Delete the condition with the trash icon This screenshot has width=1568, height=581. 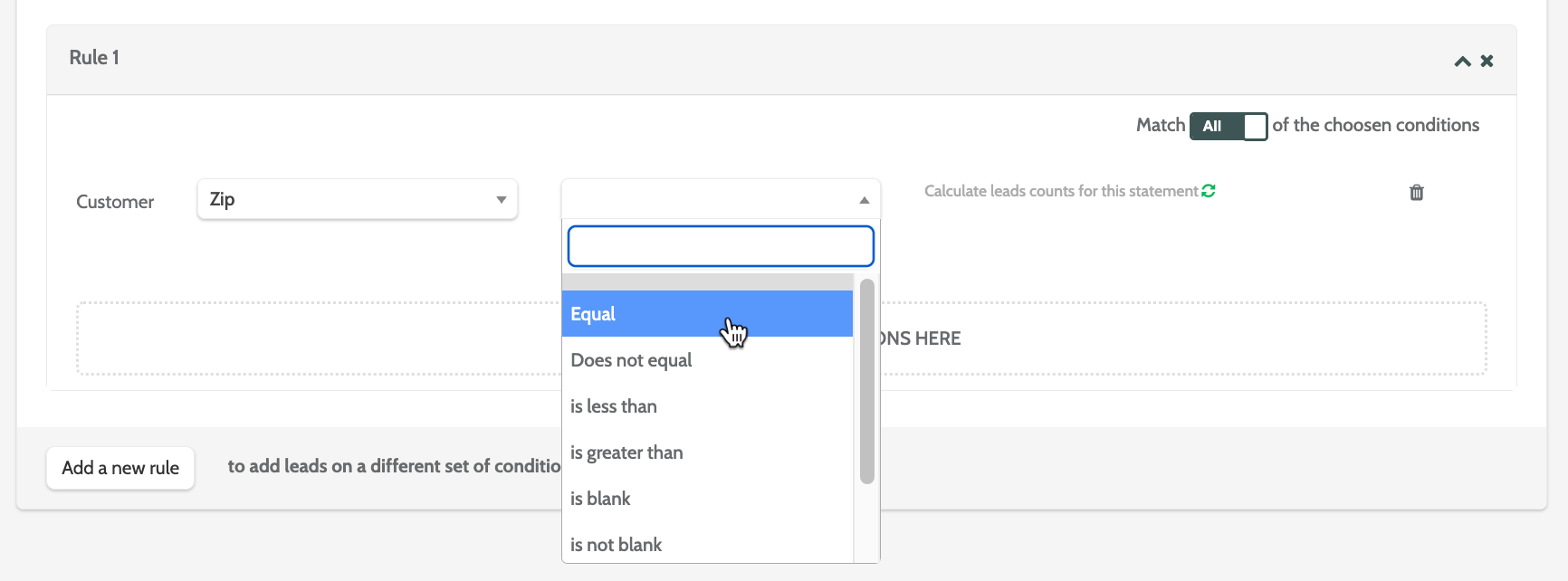[x=1417, y=192]
